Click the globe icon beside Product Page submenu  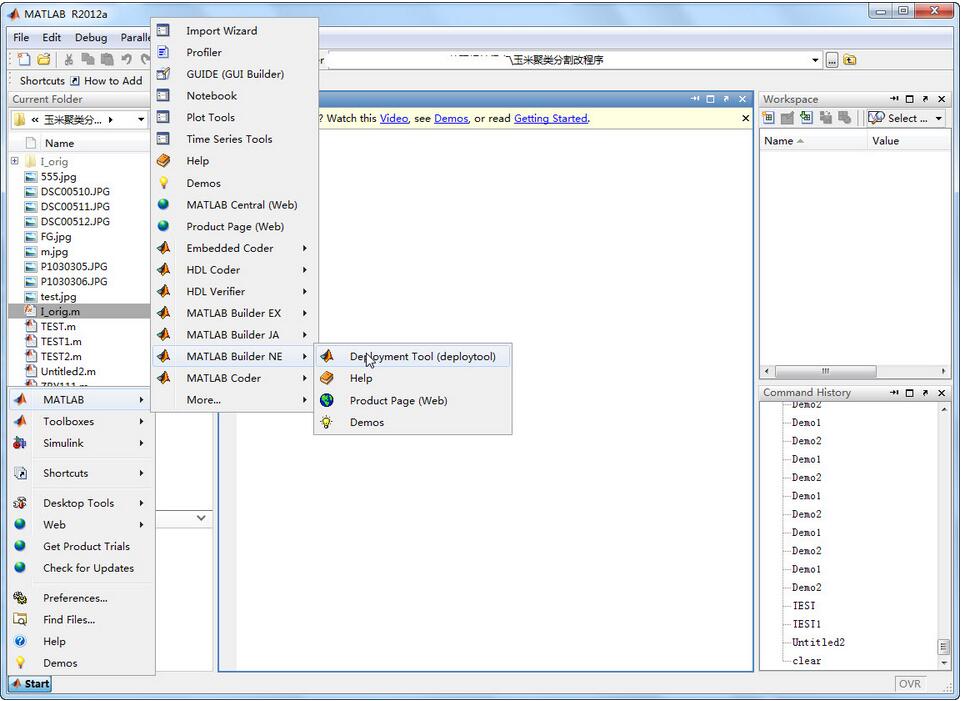[x=327, y=400]
